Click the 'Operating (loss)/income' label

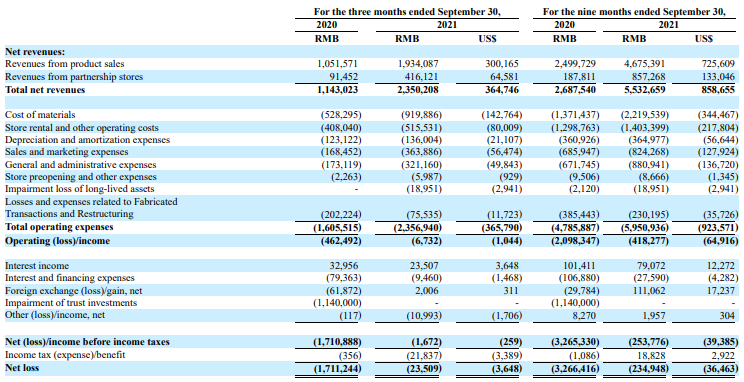[57, 241]
